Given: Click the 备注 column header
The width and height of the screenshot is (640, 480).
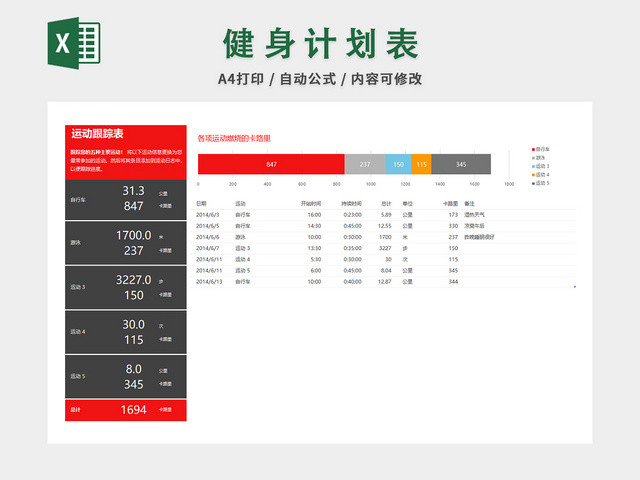Looking at the screenshot, I should click(469, 203).
